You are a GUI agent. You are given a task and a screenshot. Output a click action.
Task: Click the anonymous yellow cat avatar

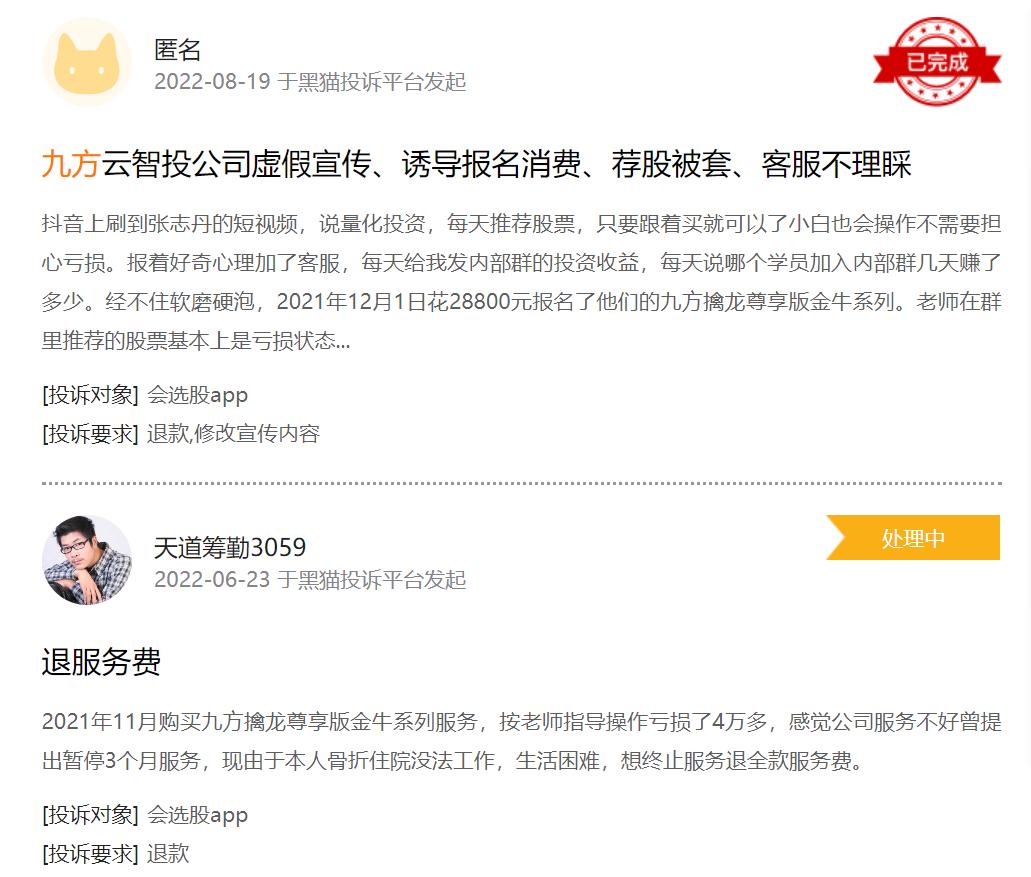coord(87,62)
